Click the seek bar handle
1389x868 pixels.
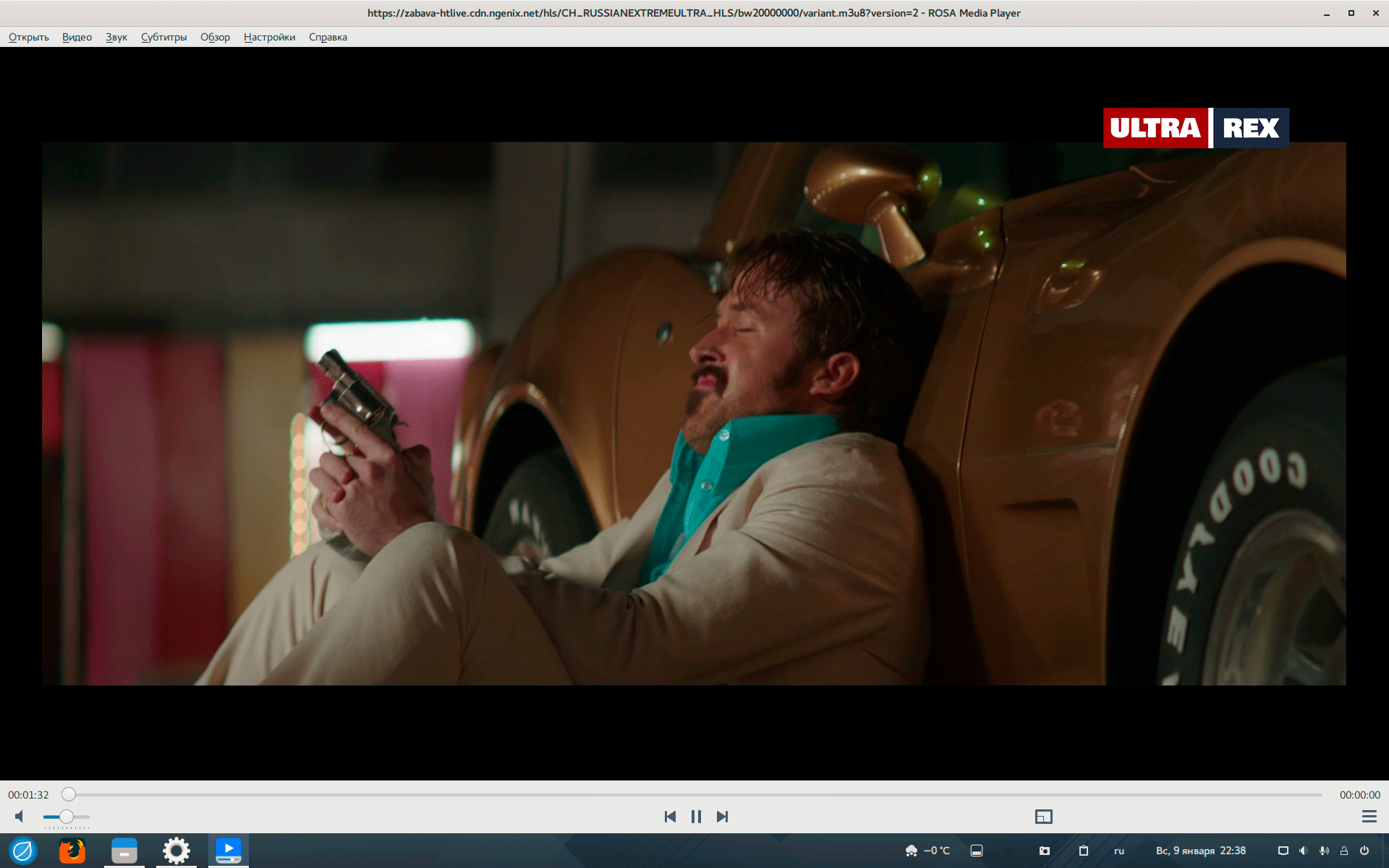click(69, 794)
